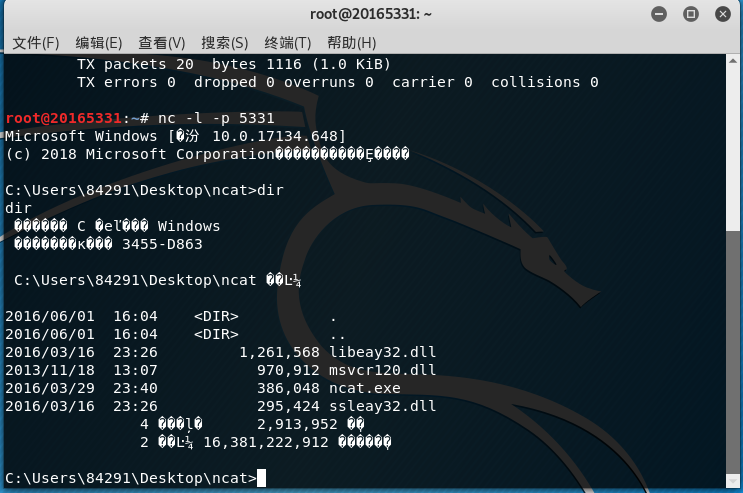
Task: Click the TX errors 0 line
Action: (338, 82)
